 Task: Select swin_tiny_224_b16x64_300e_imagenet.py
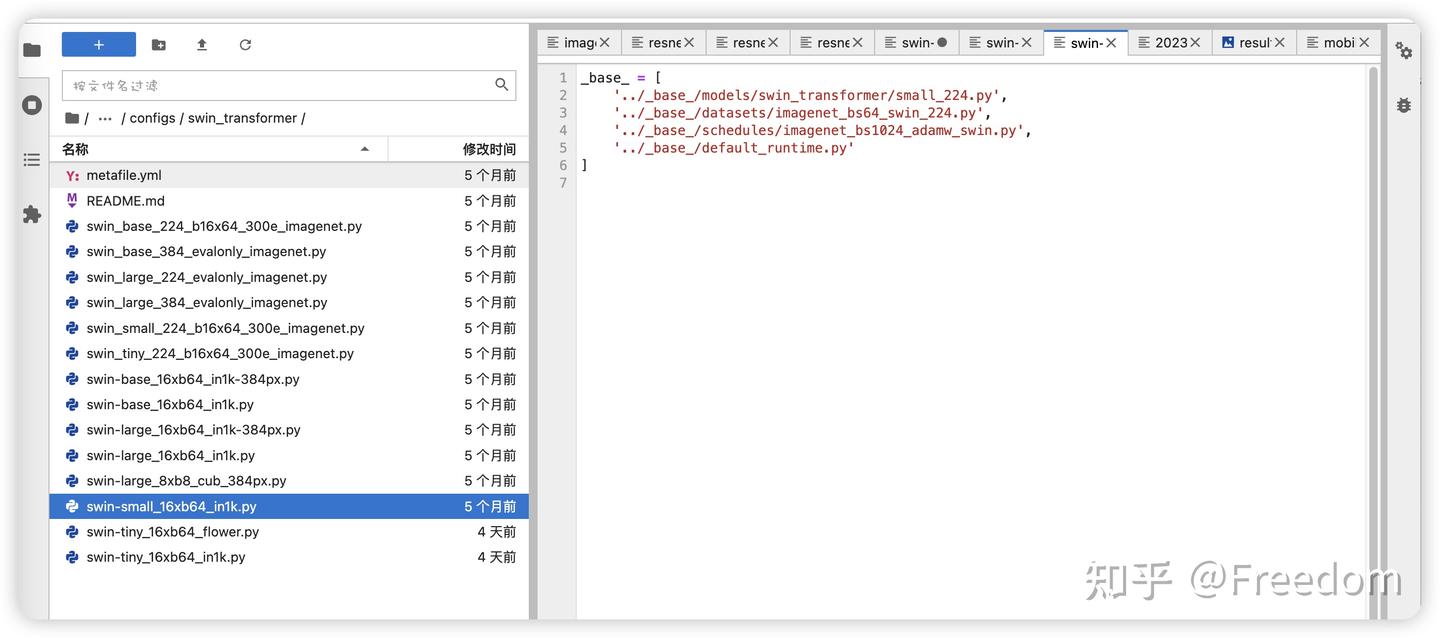tap(289, 354)
